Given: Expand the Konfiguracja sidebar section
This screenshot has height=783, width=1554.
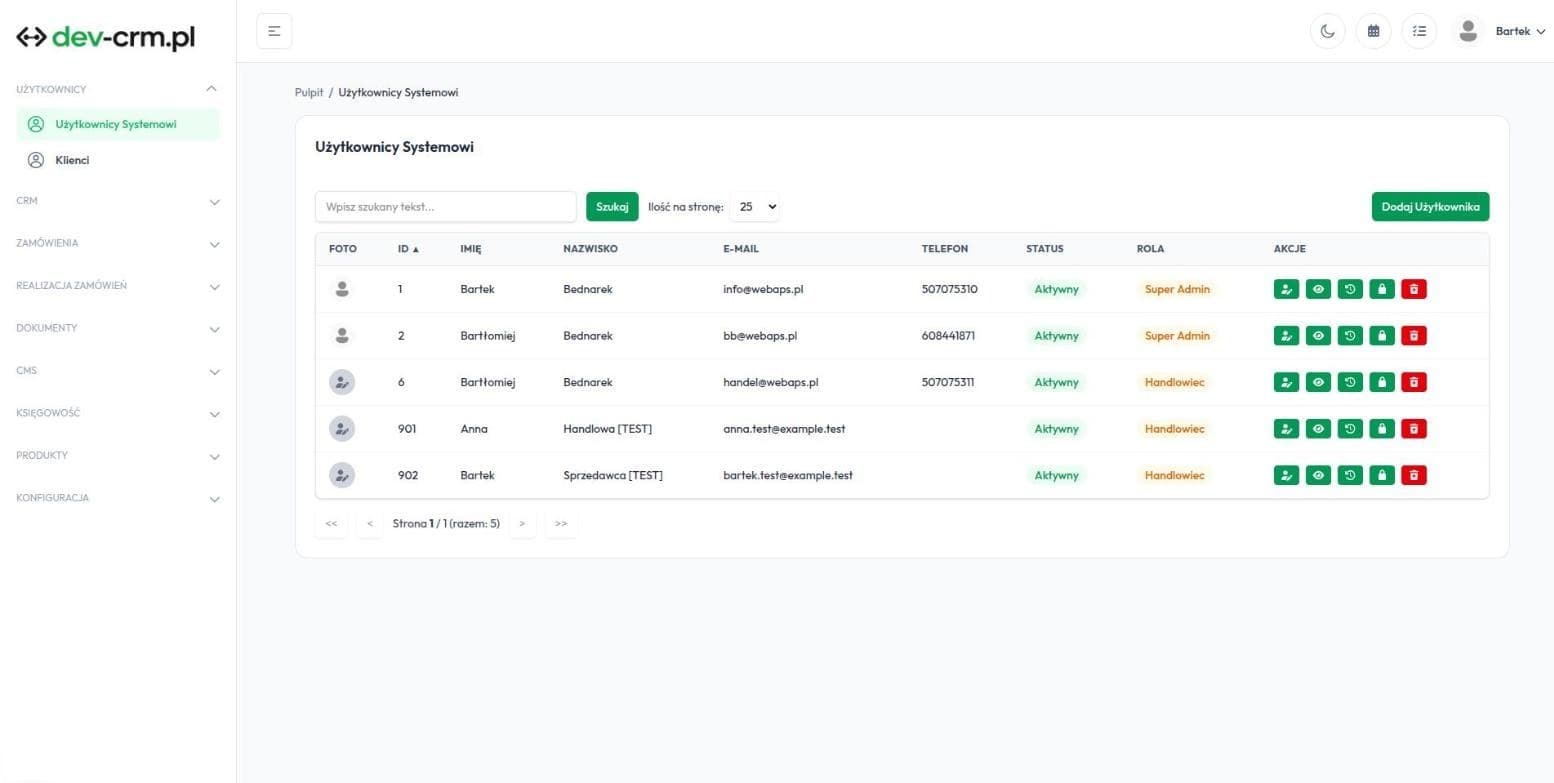Looking at the screenshot, I should [x=118, y=498].
